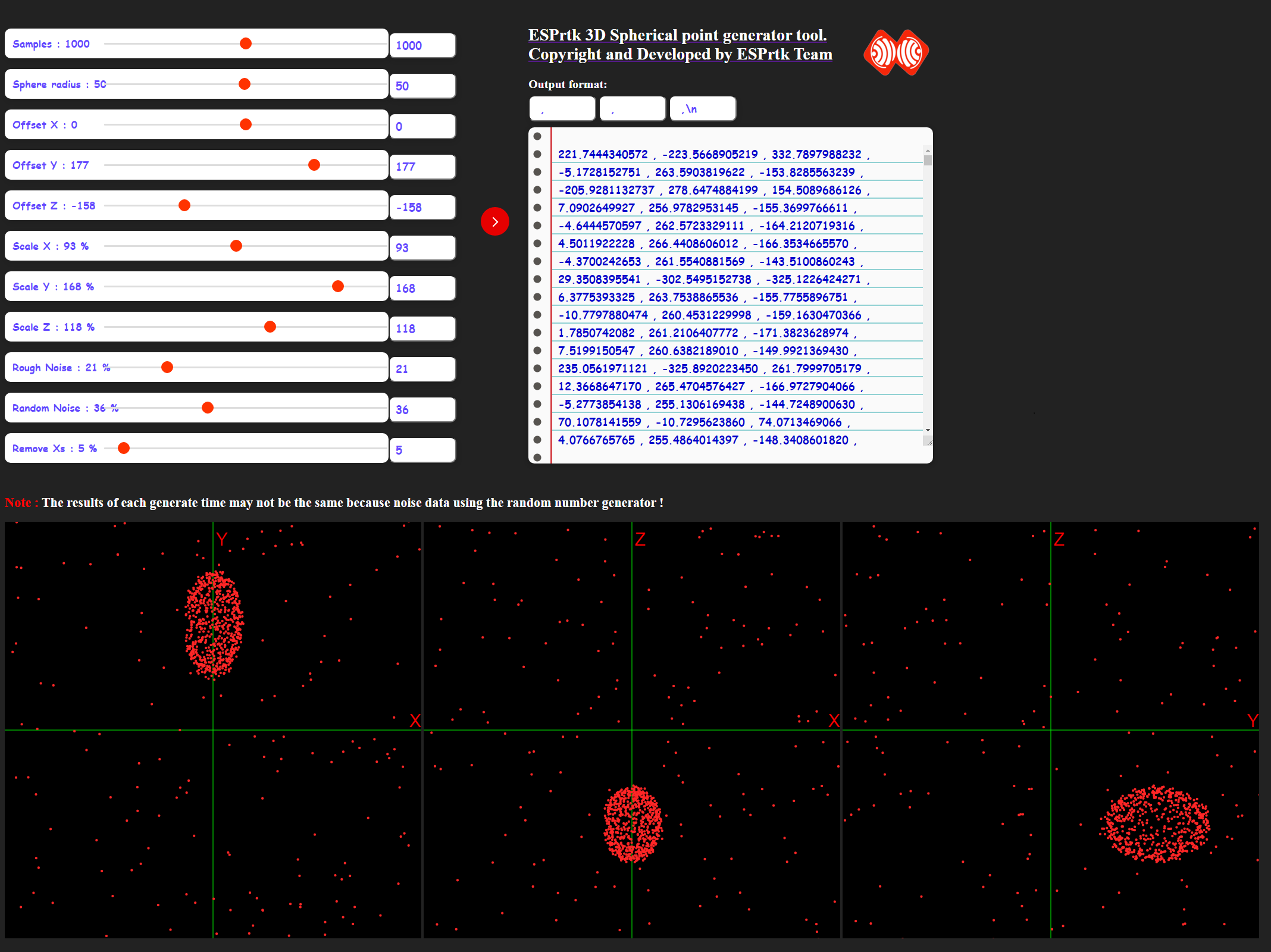Click the Remove Xs slider knob
The image size is (1271, 952).
pos(124,448)
